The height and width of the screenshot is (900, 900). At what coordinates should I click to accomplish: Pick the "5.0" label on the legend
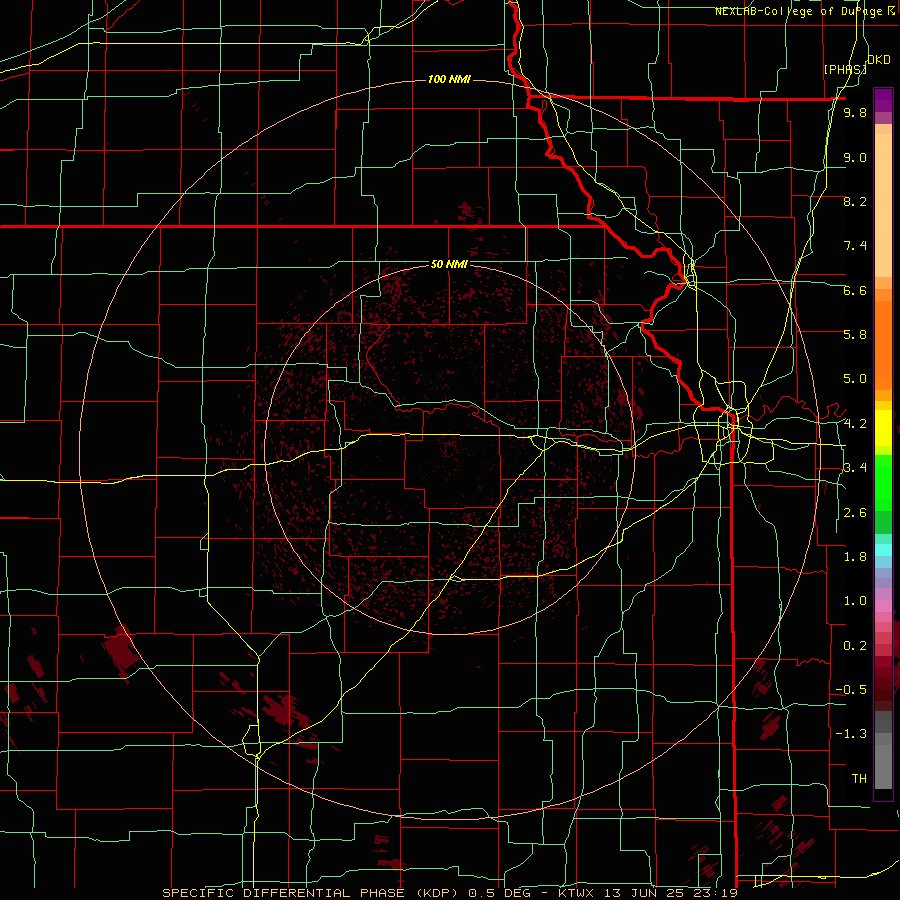pos(855,379)
